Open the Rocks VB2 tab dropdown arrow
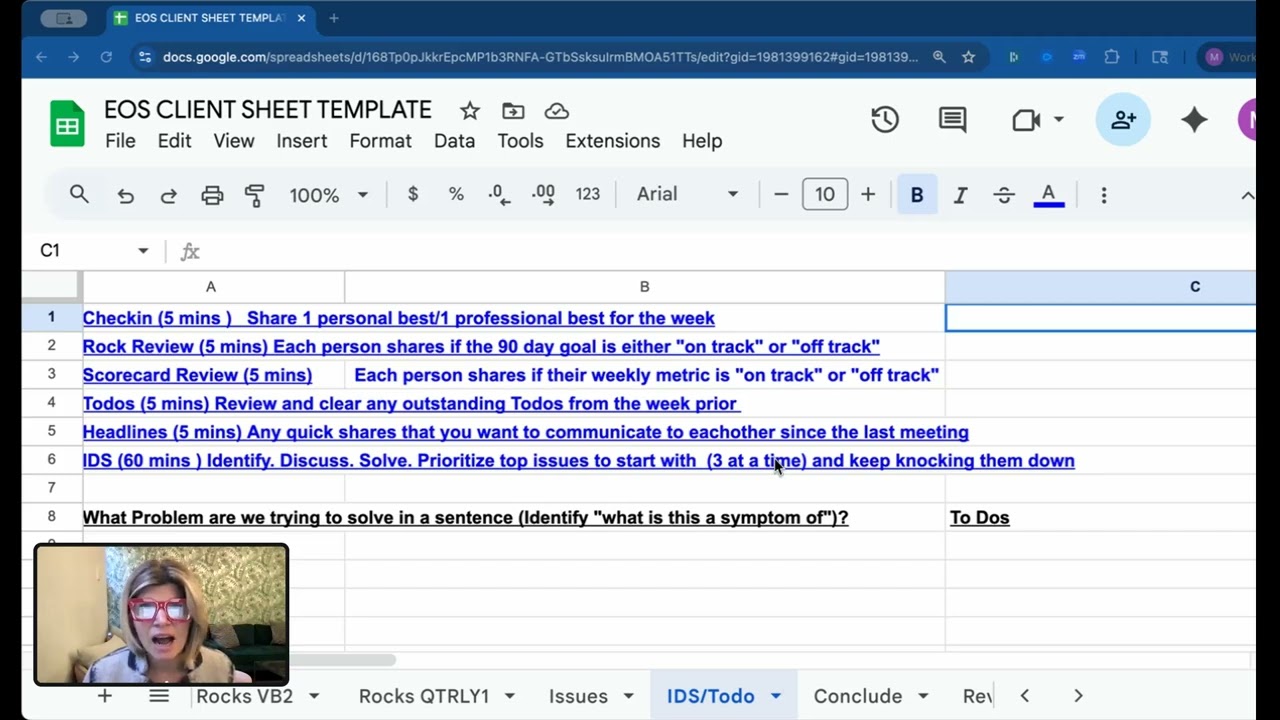This screenshot has height=720, width=1280. (x=314, y=696)
